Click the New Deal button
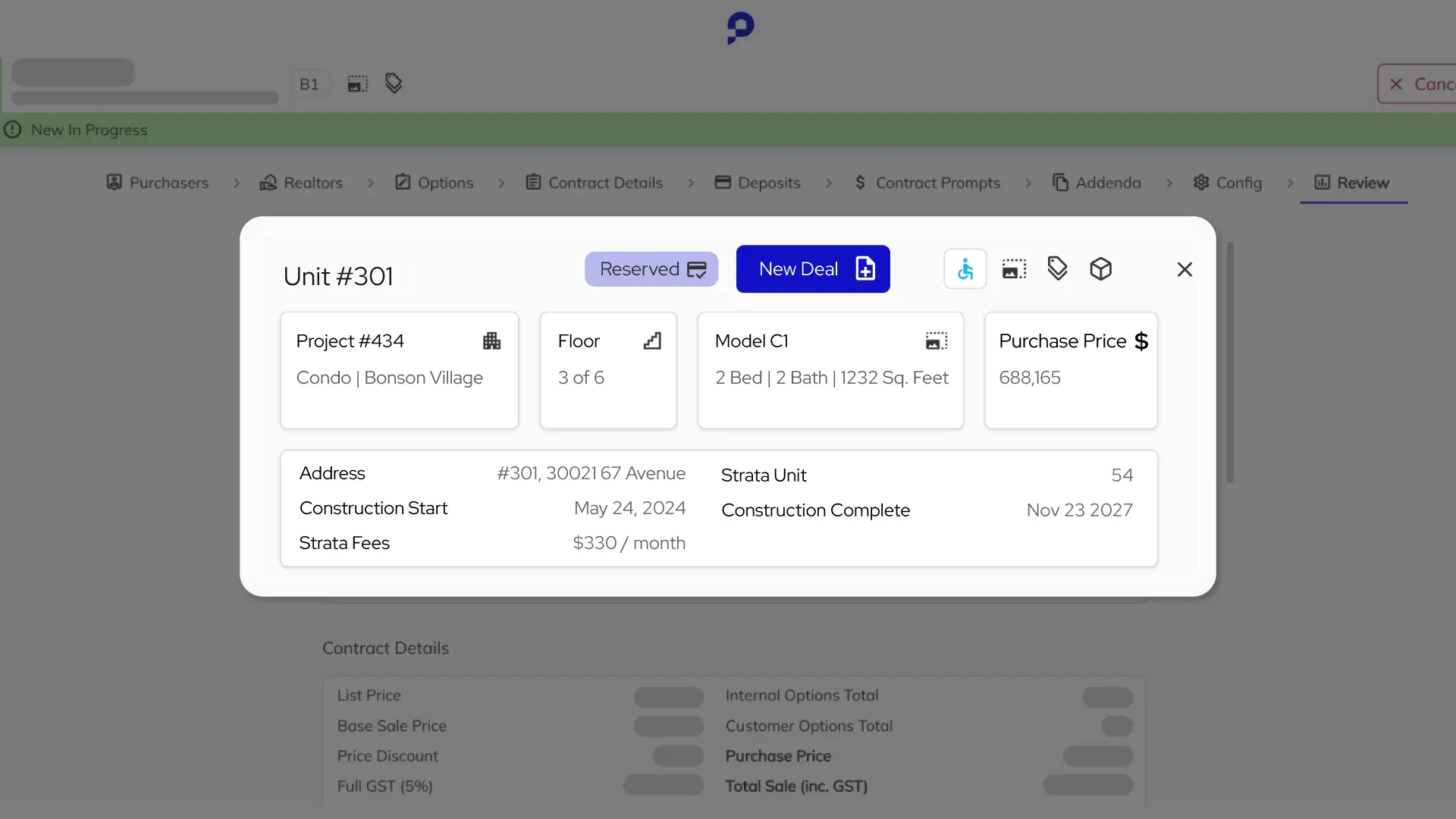Viewport: 1456px width, 819px height. tap(813, 268)
